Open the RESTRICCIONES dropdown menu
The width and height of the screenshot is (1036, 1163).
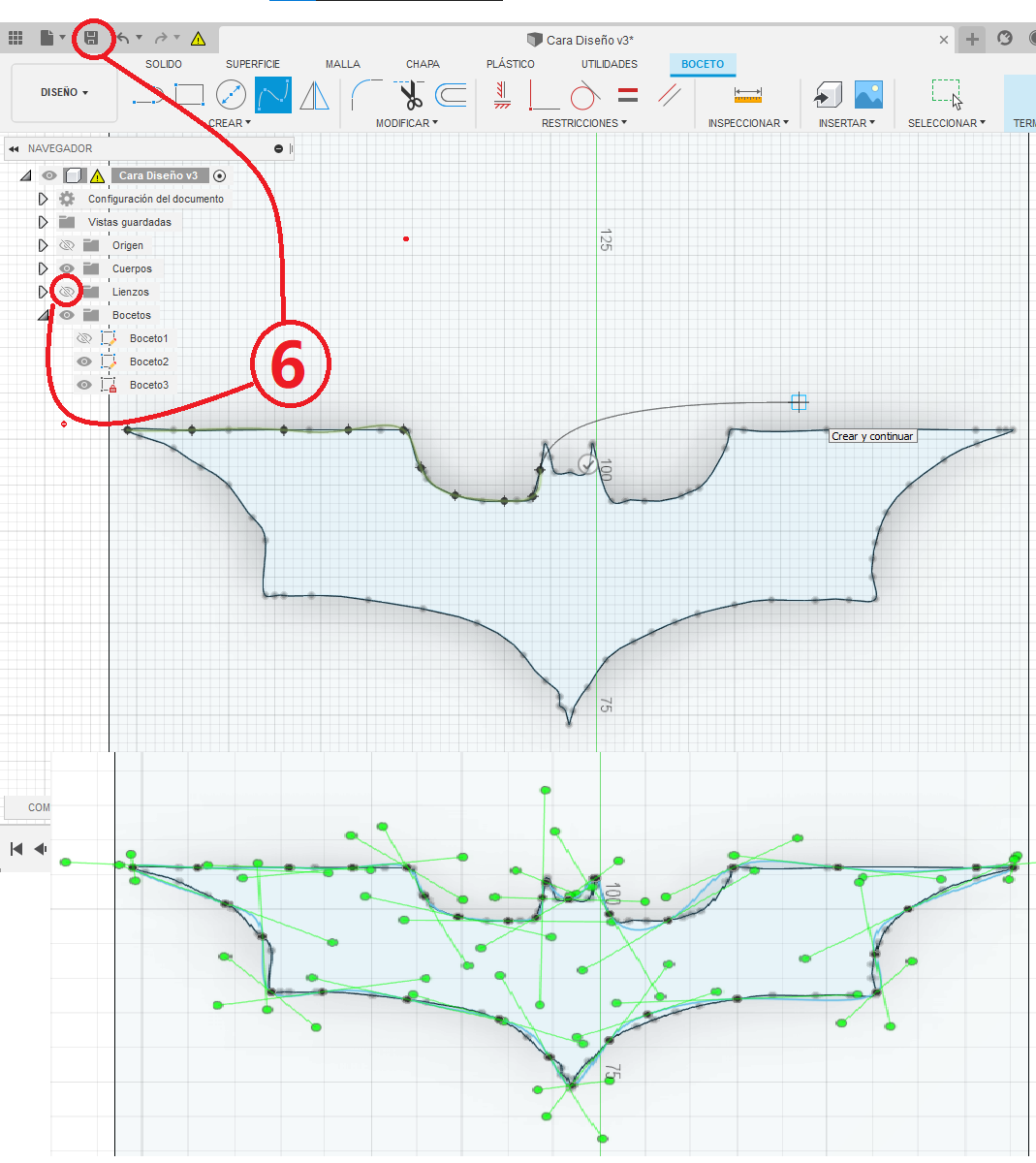pyautogui.click(x=584, y=123)
